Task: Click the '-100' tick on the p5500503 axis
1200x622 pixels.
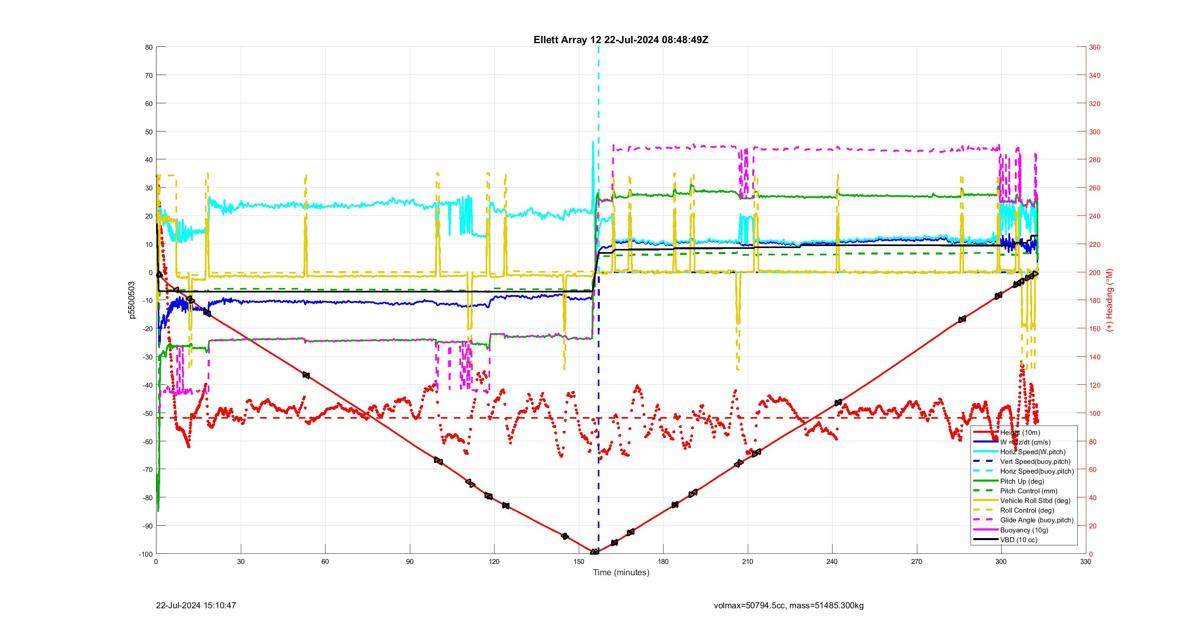Action: [x=144, y=554]
